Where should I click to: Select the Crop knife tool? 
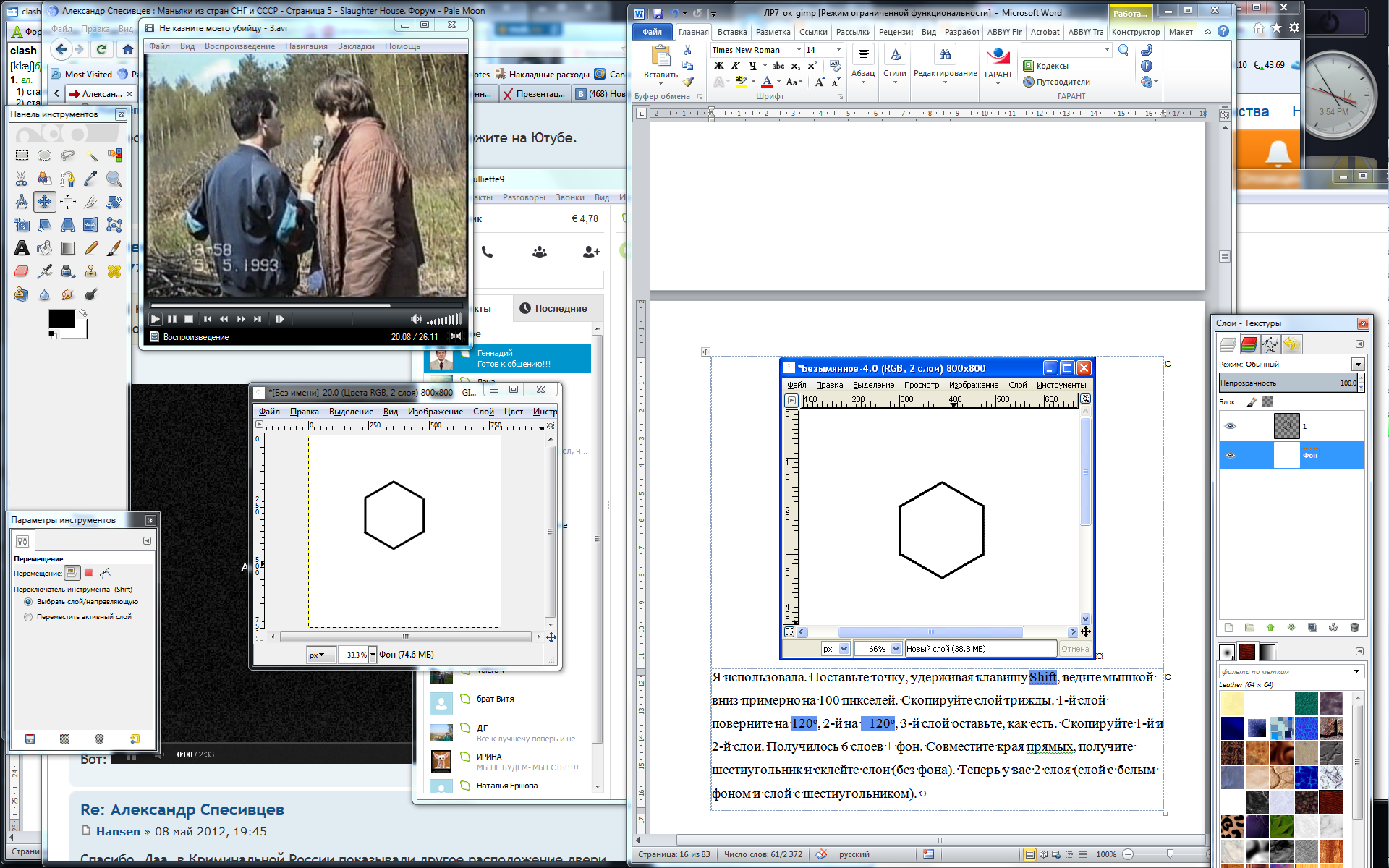coord(91,202)
